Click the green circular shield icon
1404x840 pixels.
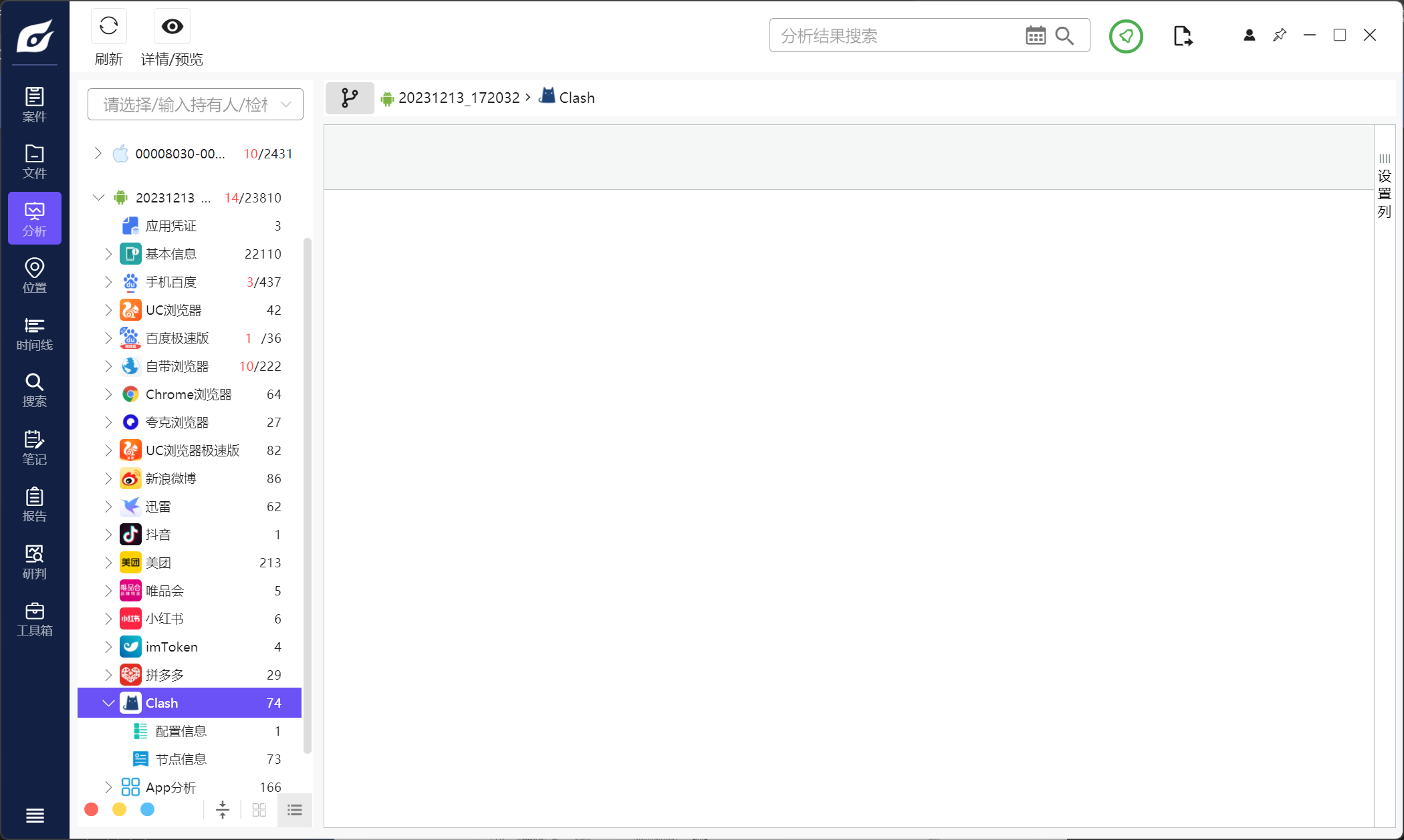1126,36
